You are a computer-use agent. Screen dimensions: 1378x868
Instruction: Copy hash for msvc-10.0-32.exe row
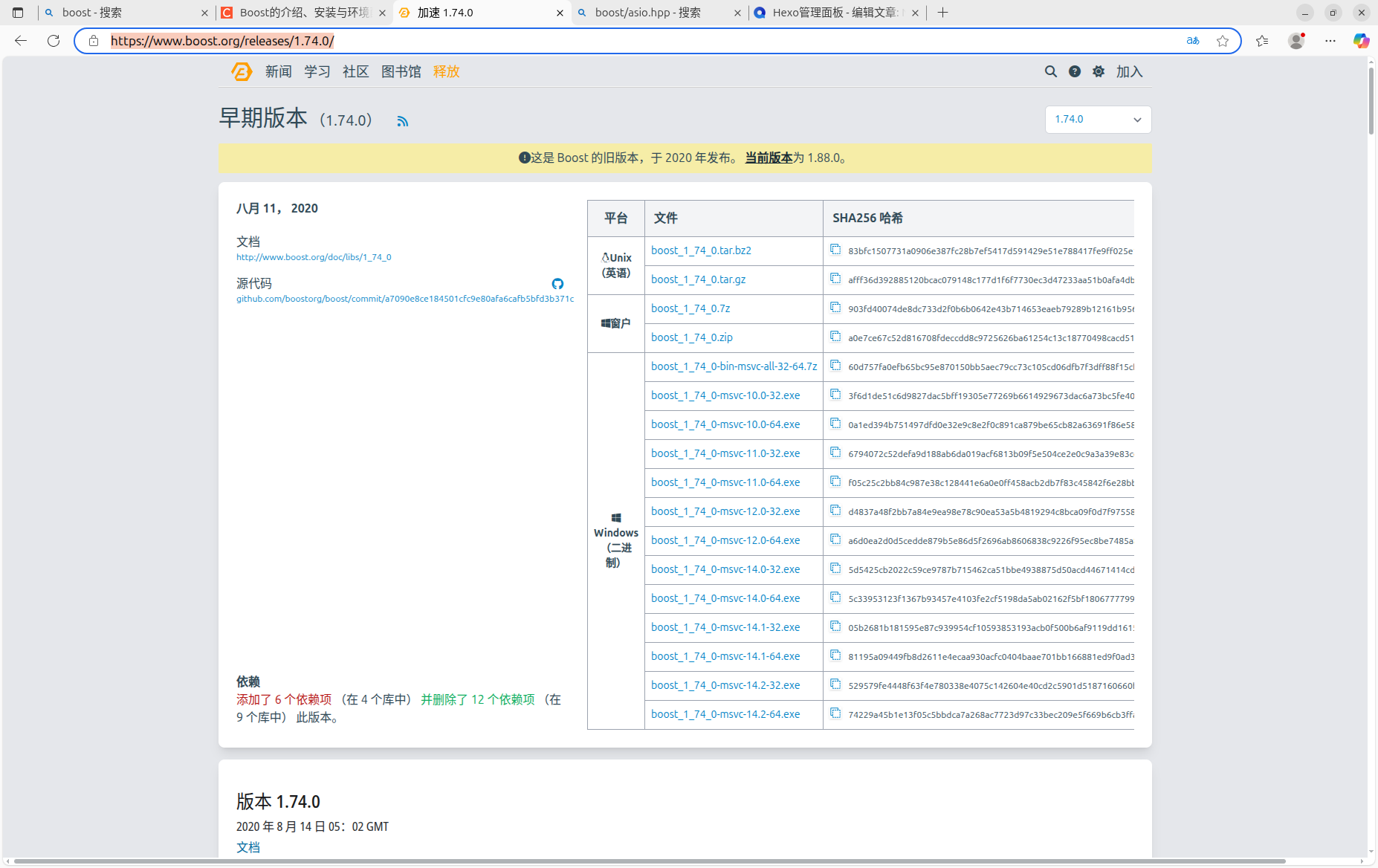click(x=835, y=395)
